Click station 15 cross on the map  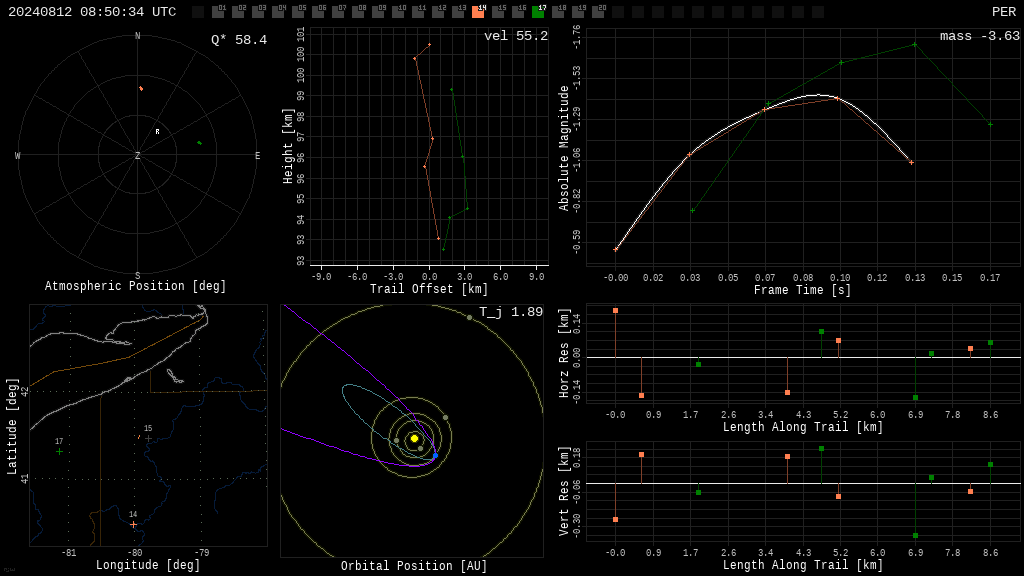148,438
